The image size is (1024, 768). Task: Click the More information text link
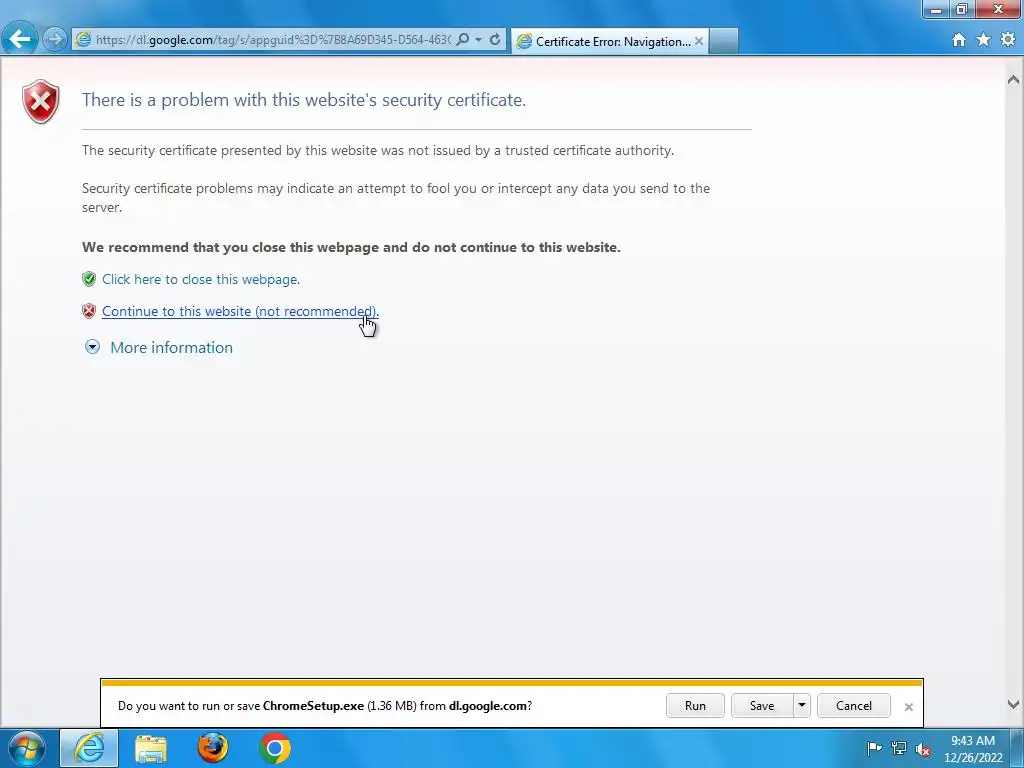click(172, 347)
